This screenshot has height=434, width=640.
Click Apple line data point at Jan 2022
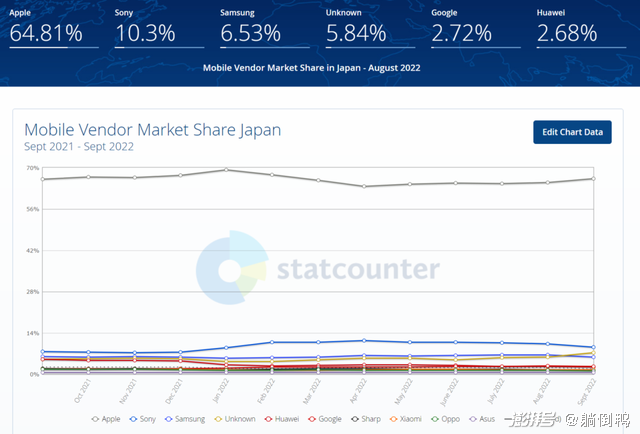(226, 170)
